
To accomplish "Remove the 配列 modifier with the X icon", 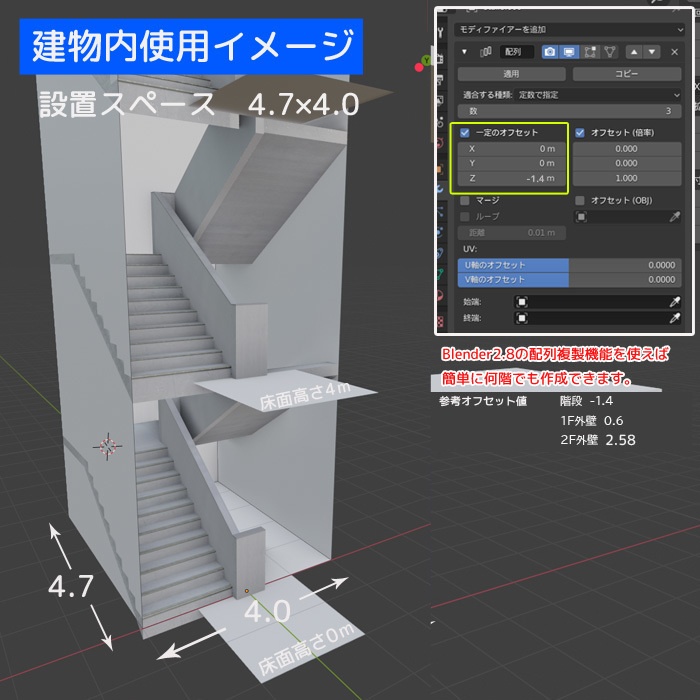I will pos(675,52).
